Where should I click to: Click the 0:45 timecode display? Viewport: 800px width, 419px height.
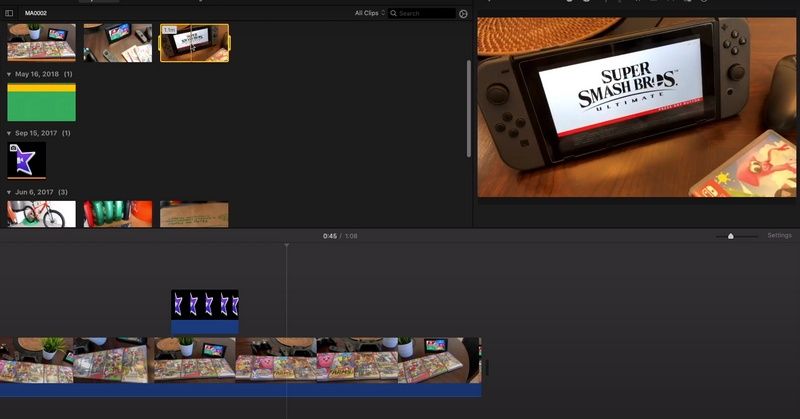click(330, 236)
